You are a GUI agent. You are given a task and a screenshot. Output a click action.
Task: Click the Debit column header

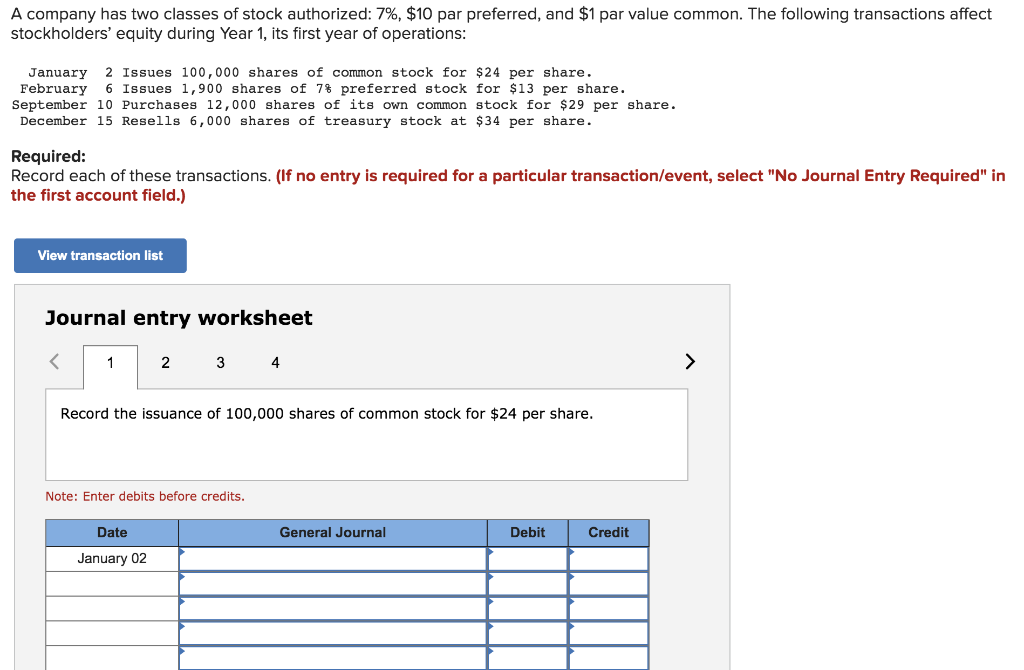(x=528, y=533)
